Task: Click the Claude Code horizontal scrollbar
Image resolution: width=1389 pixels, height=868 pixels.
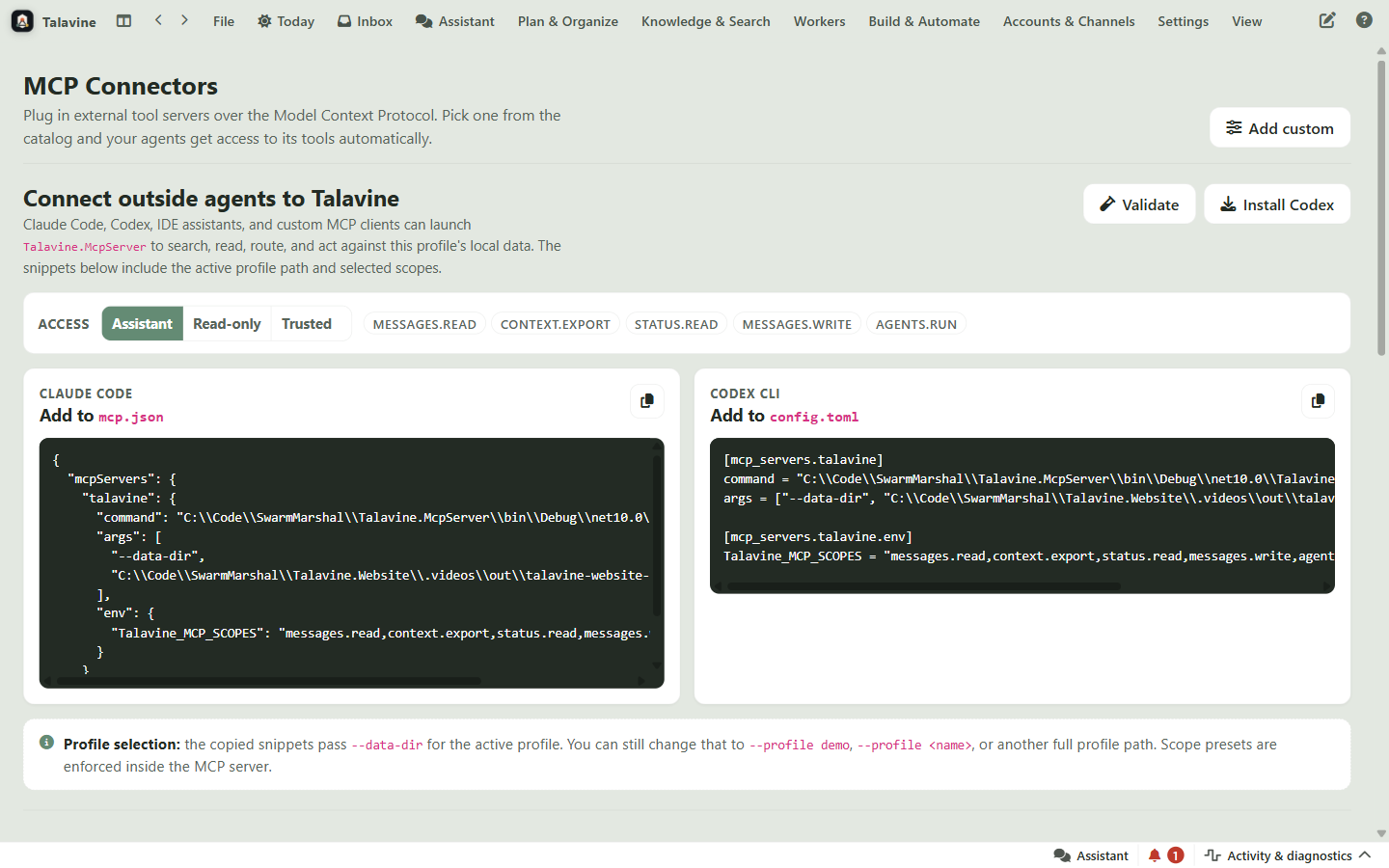Action: click(x=268, y=681)
